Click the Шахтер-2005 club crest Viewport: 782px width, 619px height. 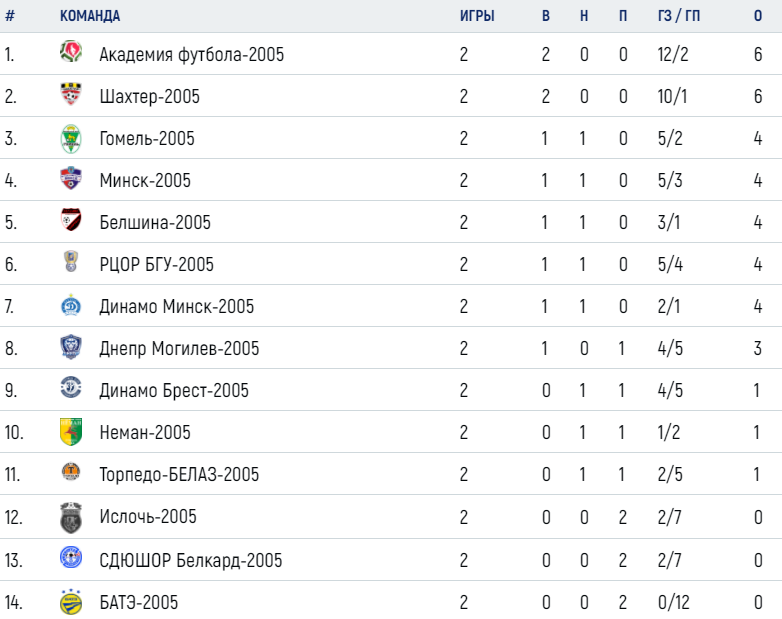[x=71, y=94]
